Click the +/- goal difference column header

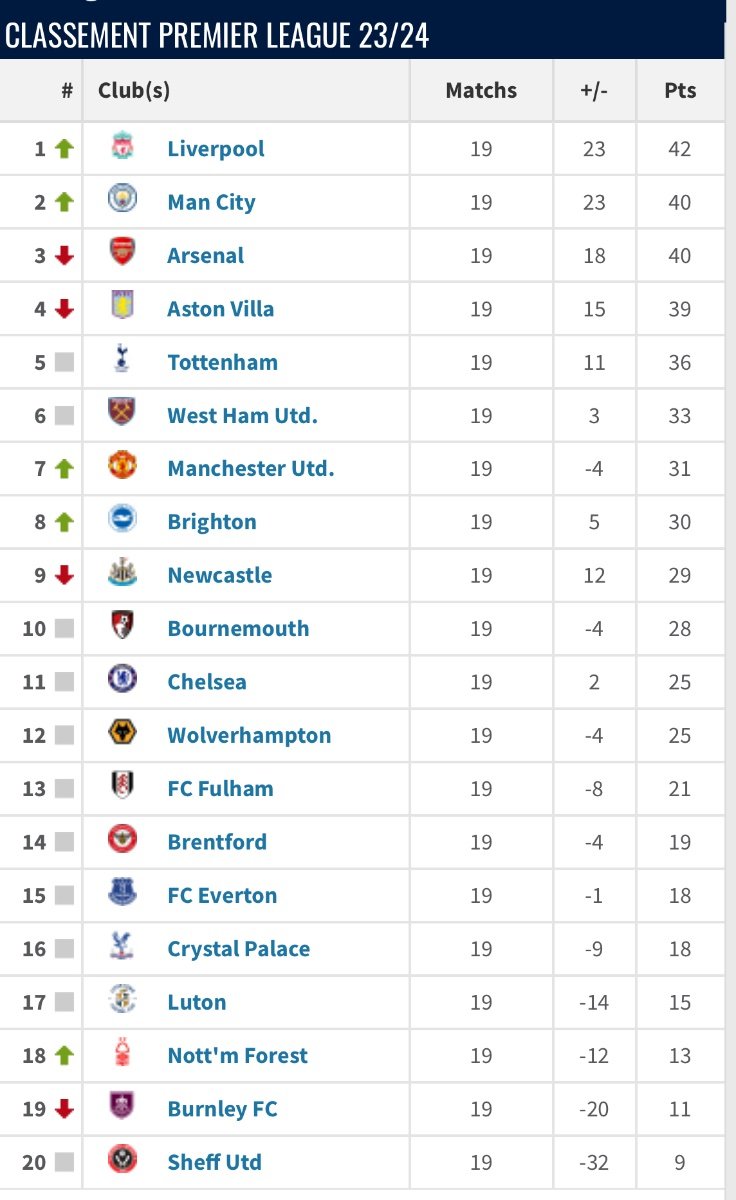point(594,90)
